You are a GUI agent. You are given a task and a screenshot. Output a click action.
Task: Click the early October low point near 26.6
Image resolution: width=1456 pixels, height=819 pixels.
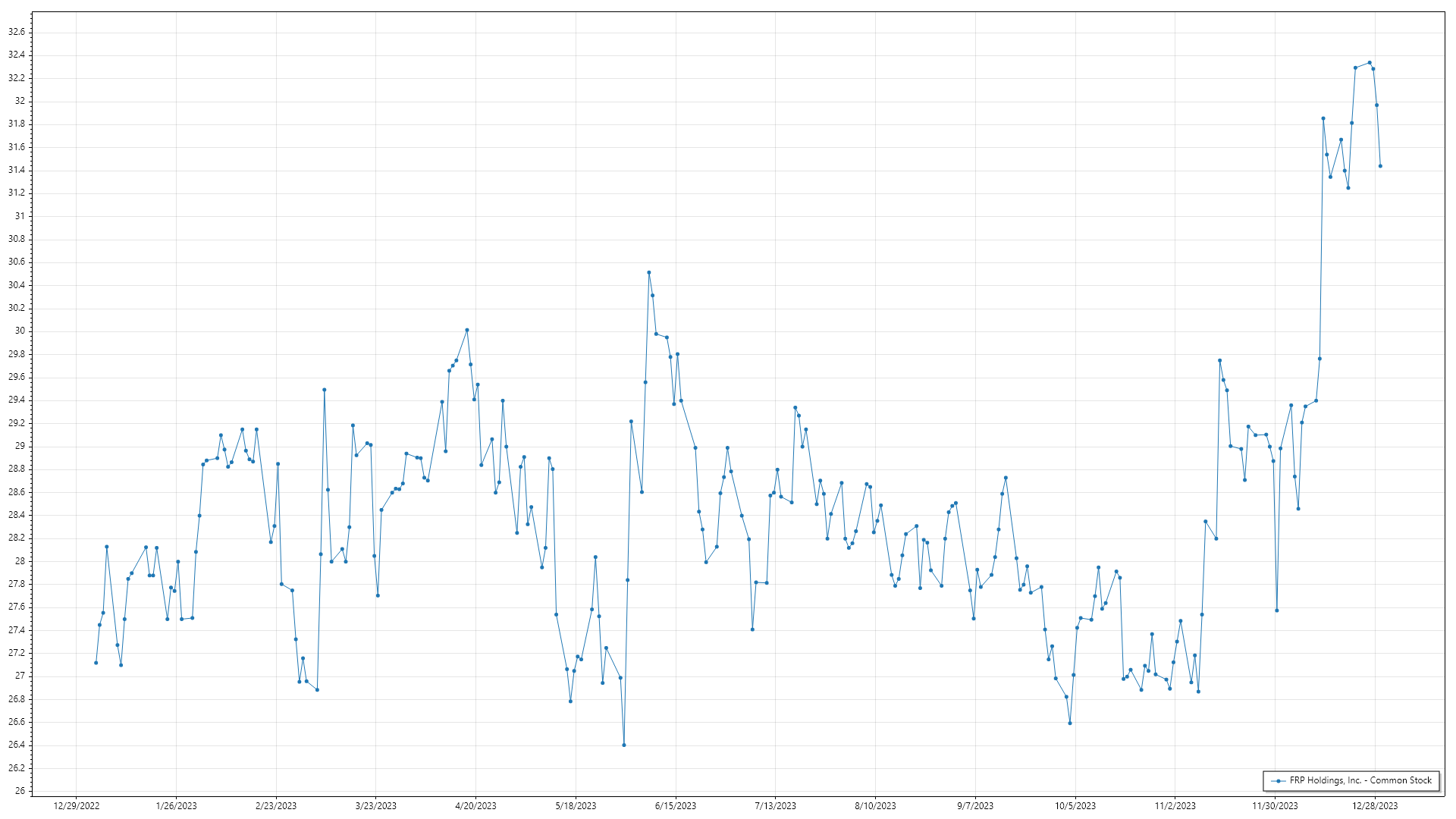[1069, 723]
